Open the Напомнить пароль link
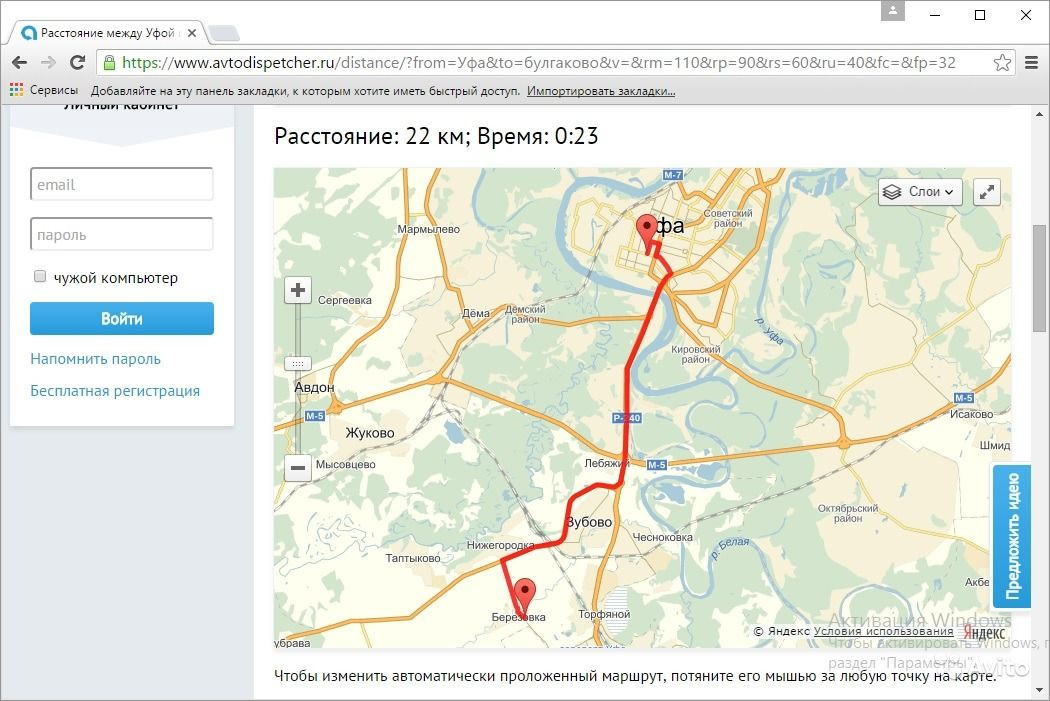This screenshot has height=701, width=1050. pos(95,359)
